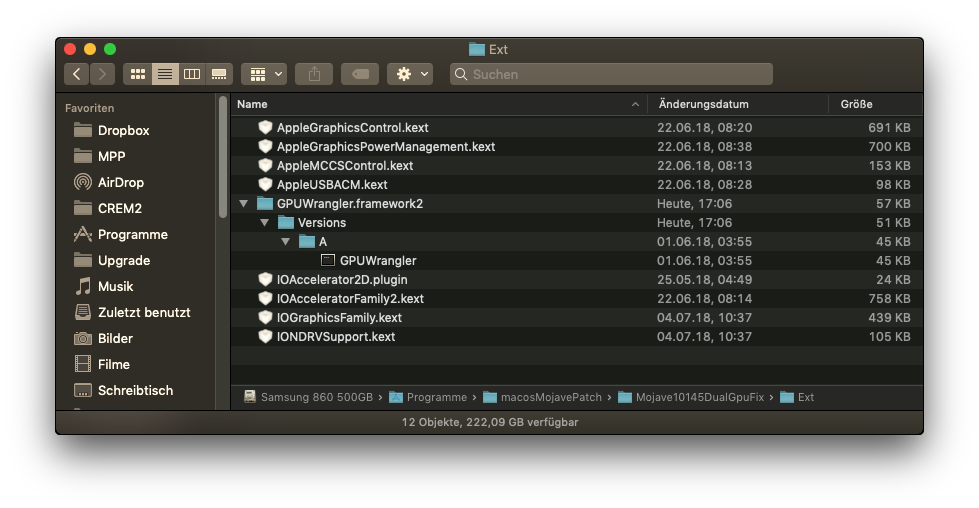Select the Versions folder icon
This screenshot has width=979, height=508.
[286, 222]
